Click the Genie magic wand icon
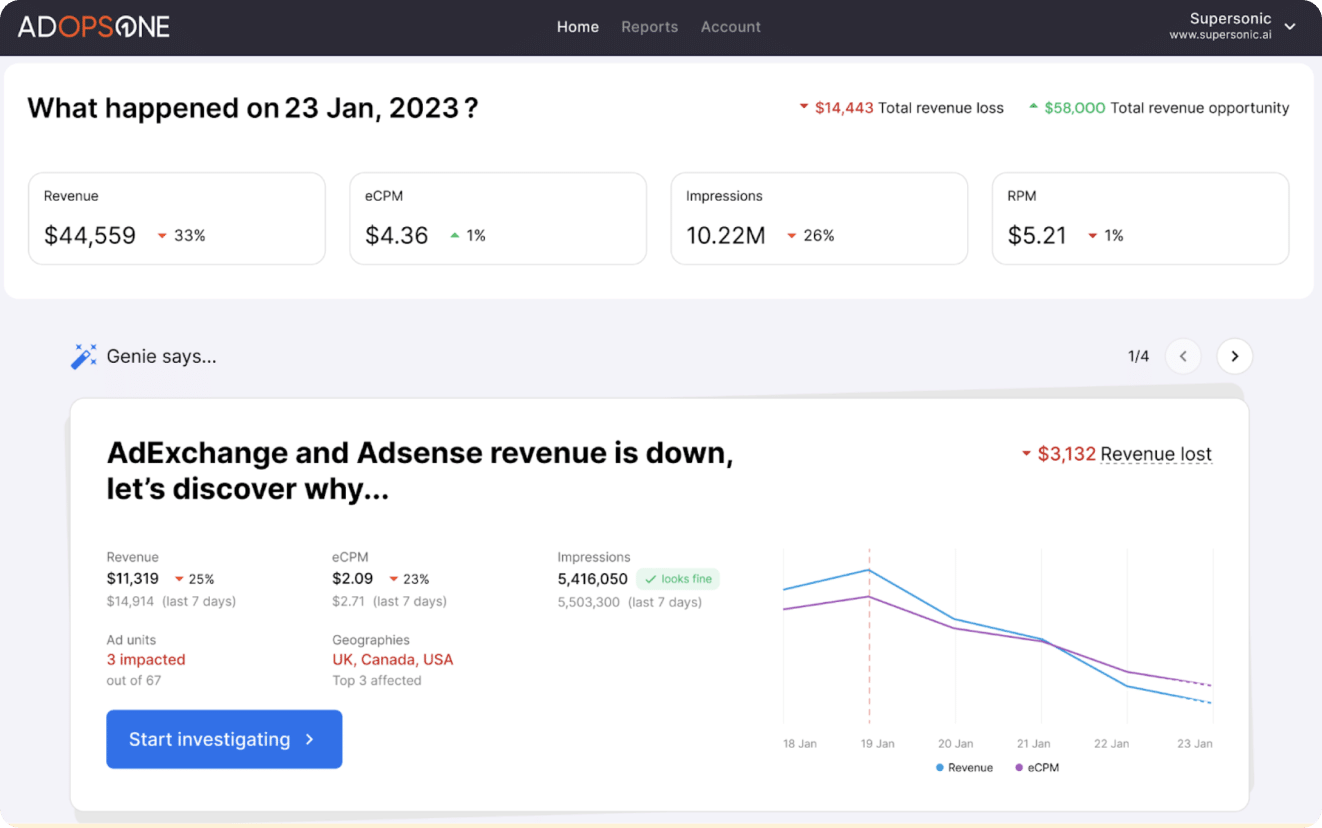The height and width of the screenshot is (828, 1322). click(84, 356)
